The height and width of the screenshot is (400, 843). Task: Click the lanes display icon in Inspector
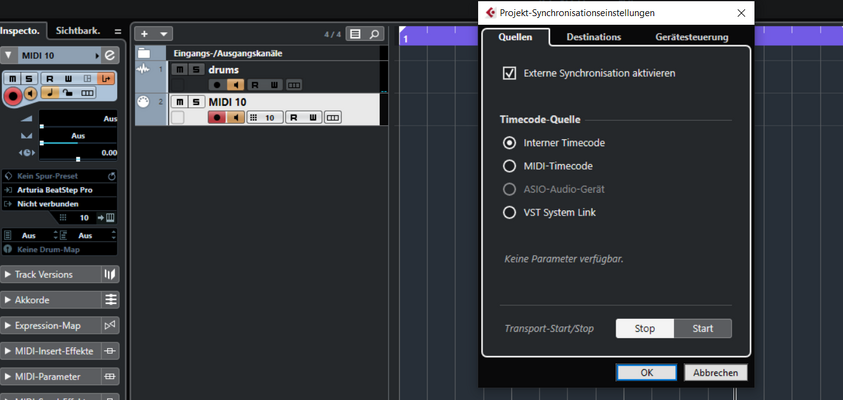[87, 93]
